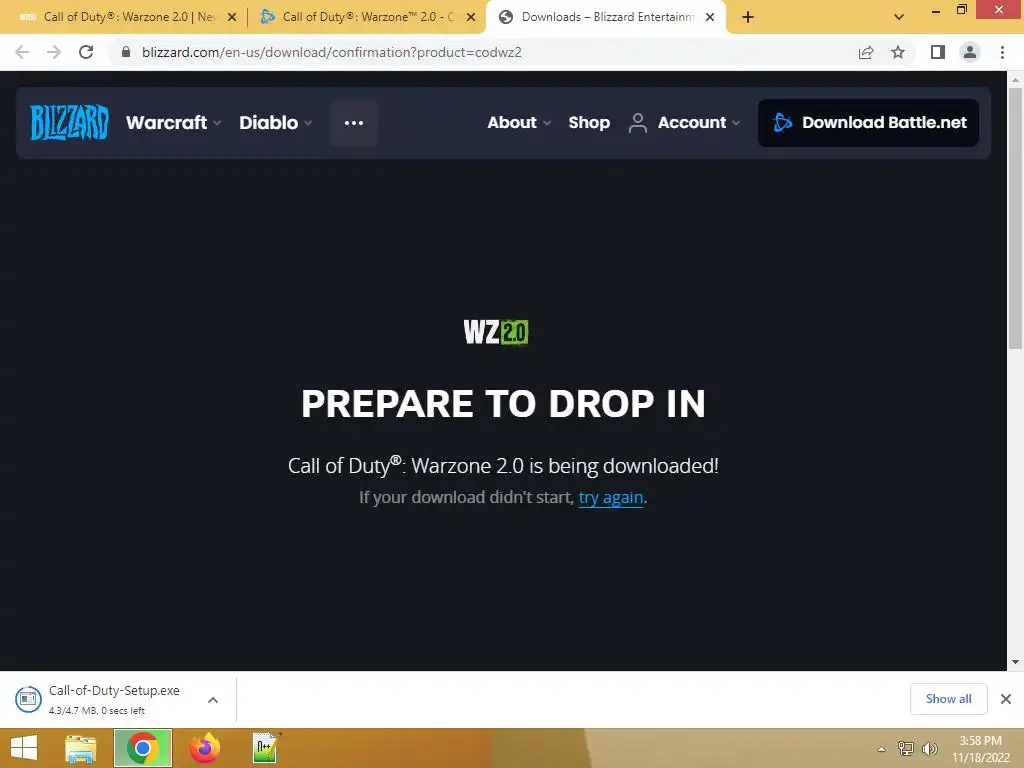Click Download Battle.net button

click(868, 122)
